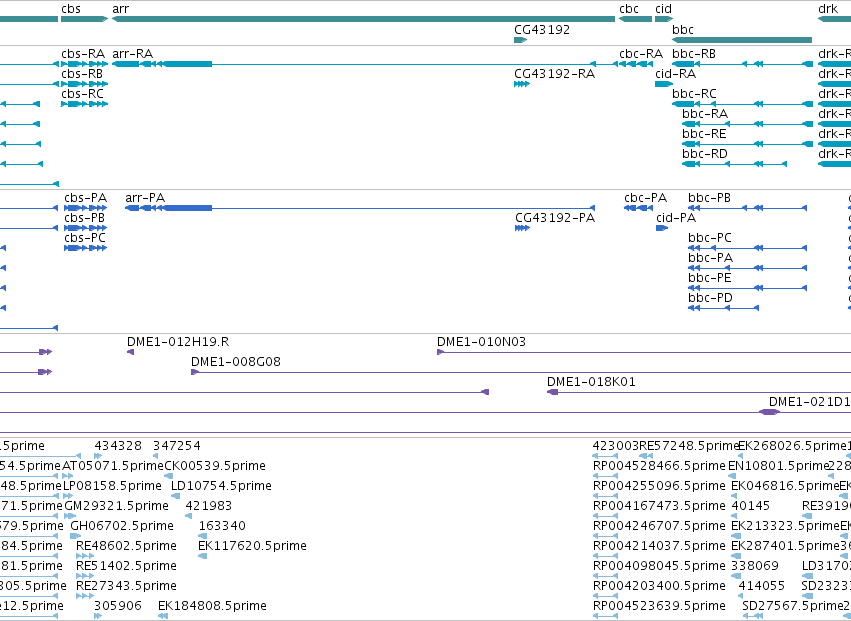851x621 pixels.
Task: Select the CG43192-PA protein label
Action: [x=555, y=218]
